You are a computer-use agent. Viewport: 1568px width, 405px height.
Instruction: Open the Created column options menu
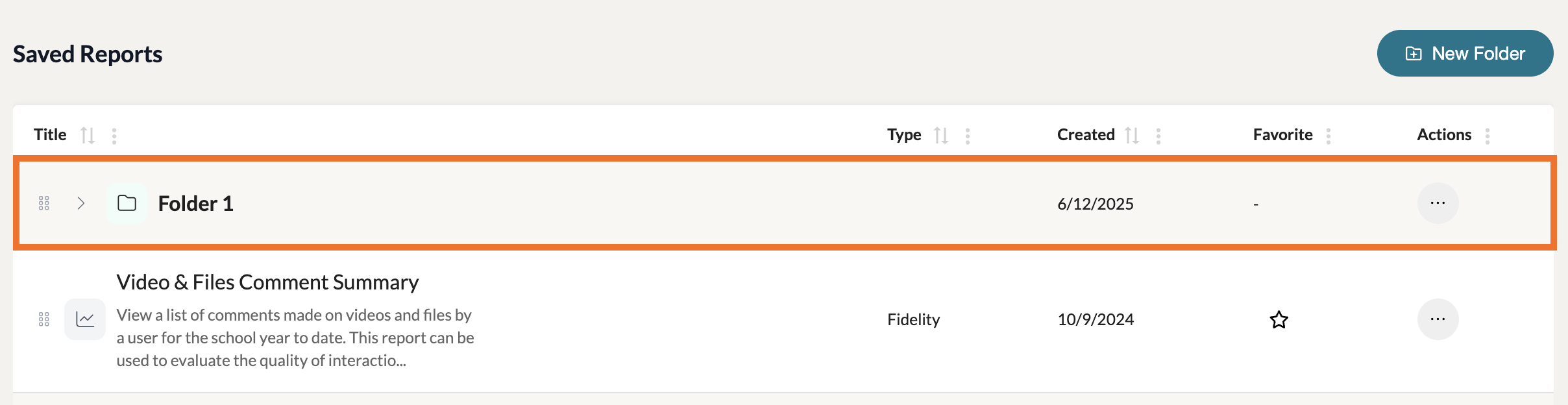point(1158,136)
